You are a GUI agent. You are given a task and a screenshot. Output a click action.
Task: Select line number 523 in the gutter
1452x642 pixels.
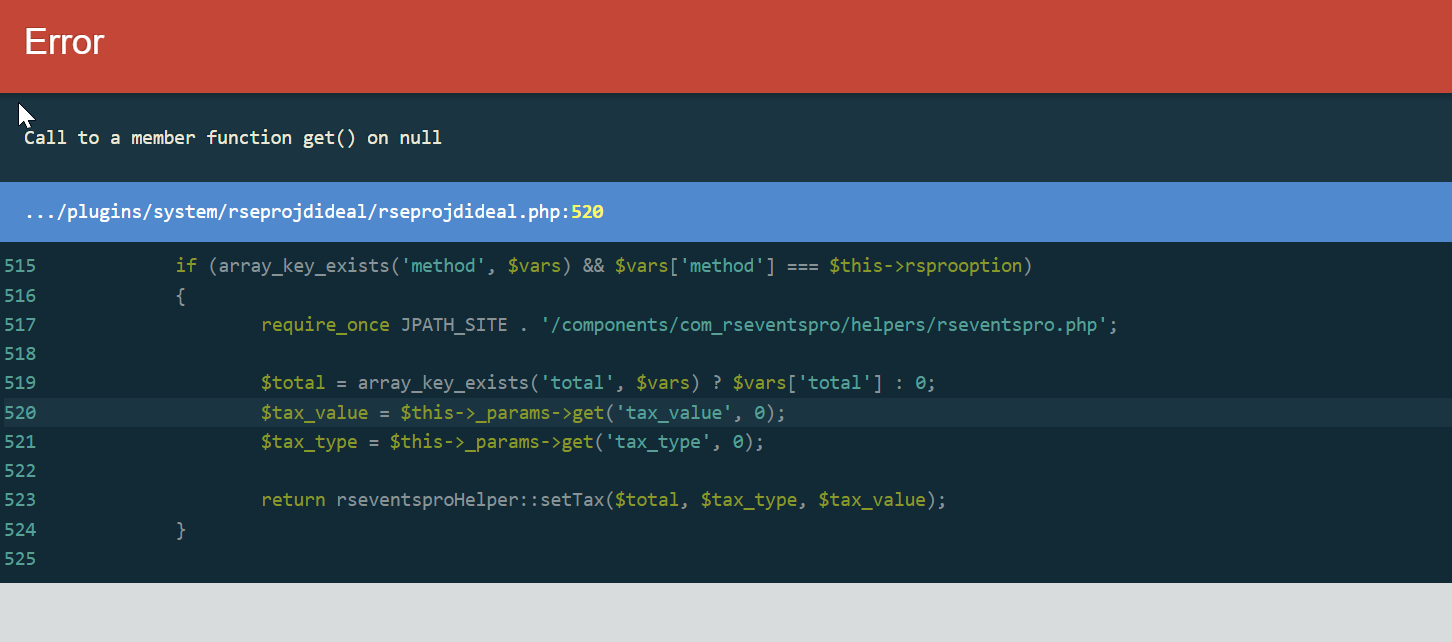coord(20,500)
